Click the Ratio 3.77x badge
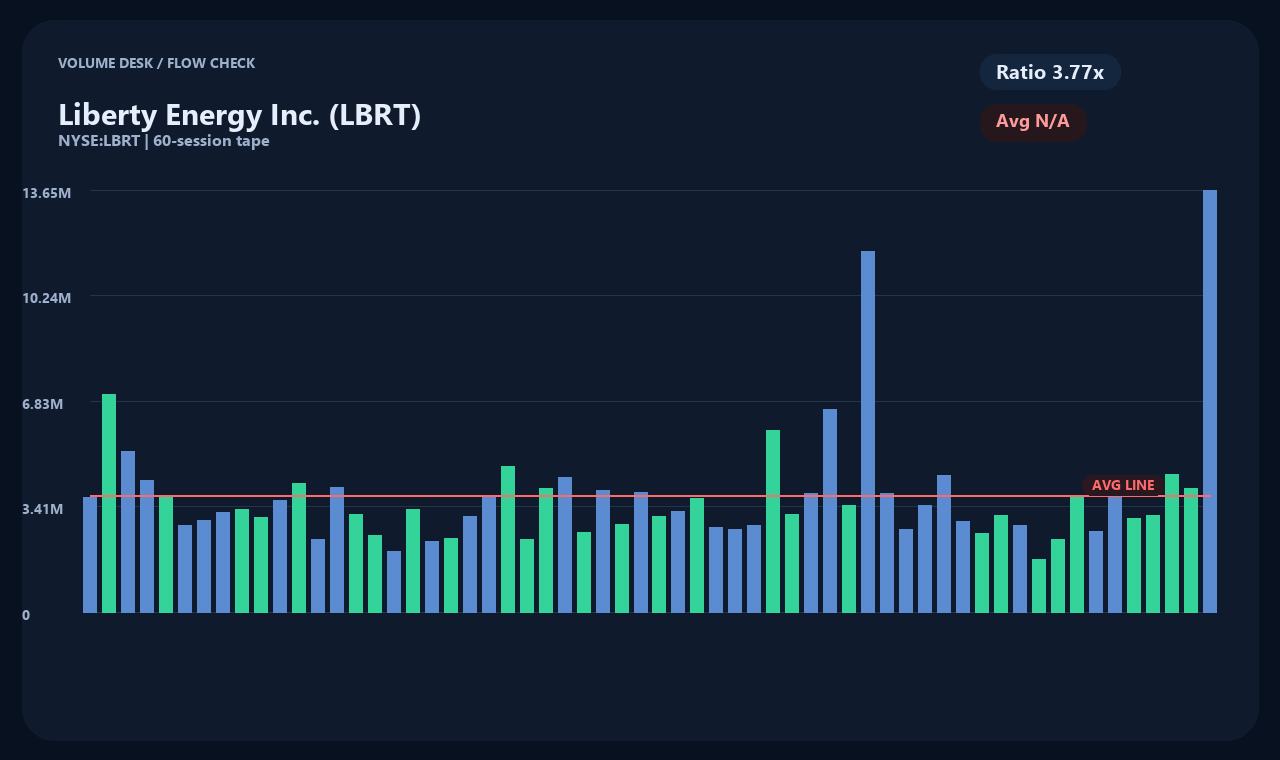 pos(1050,72)
